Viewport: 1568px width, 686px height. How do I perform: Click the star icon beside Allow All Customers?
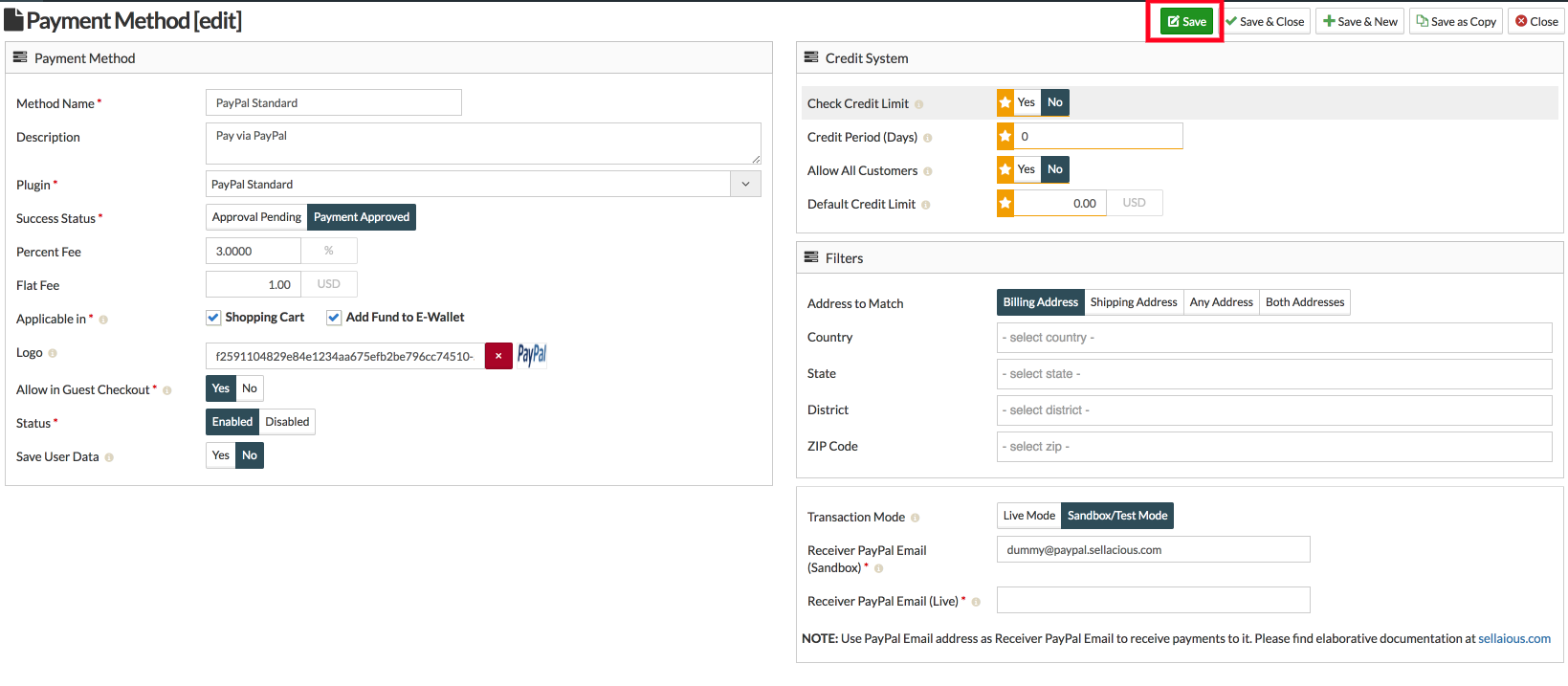coord(1005,169)
